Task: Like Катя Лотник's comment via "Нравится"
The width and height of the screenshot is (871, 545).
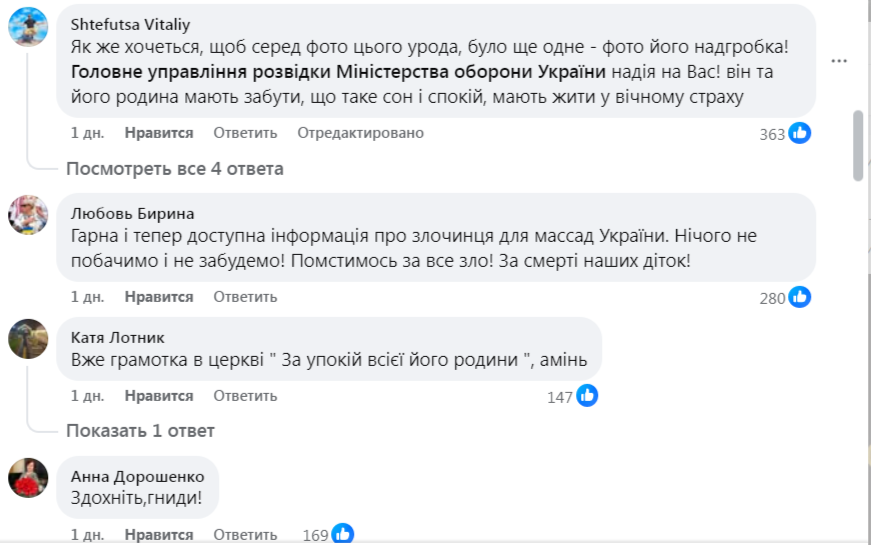Action: [x=159, y=396]
